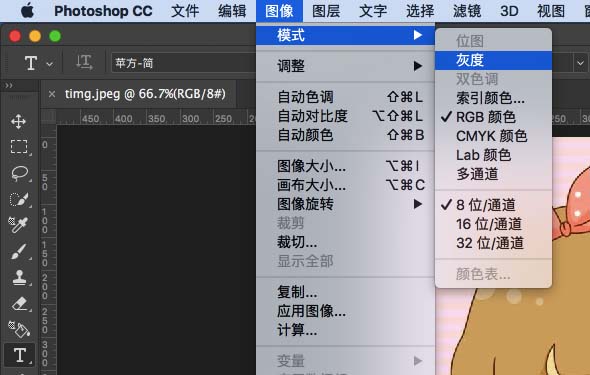Select the Paint Bucket tool
This screenshot has width=590, height=375.
point(19,329)
